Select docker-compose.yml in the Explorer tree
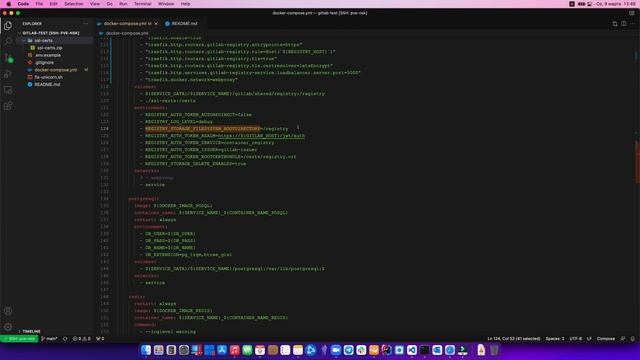Viewport: 640px width, 360px height. click(x=56, y=70)
